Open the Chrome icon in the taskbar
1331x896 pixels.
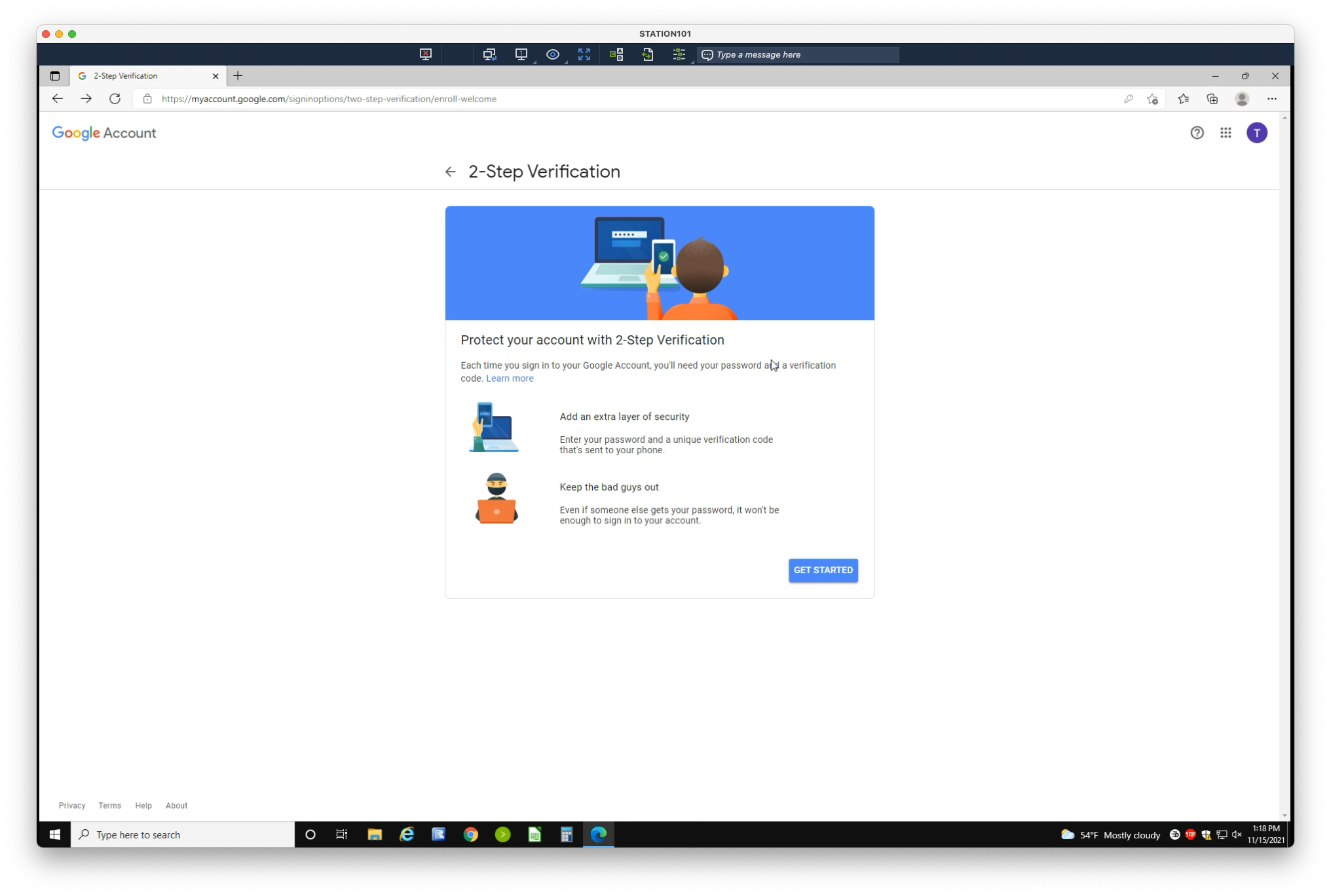click(470, 834)
